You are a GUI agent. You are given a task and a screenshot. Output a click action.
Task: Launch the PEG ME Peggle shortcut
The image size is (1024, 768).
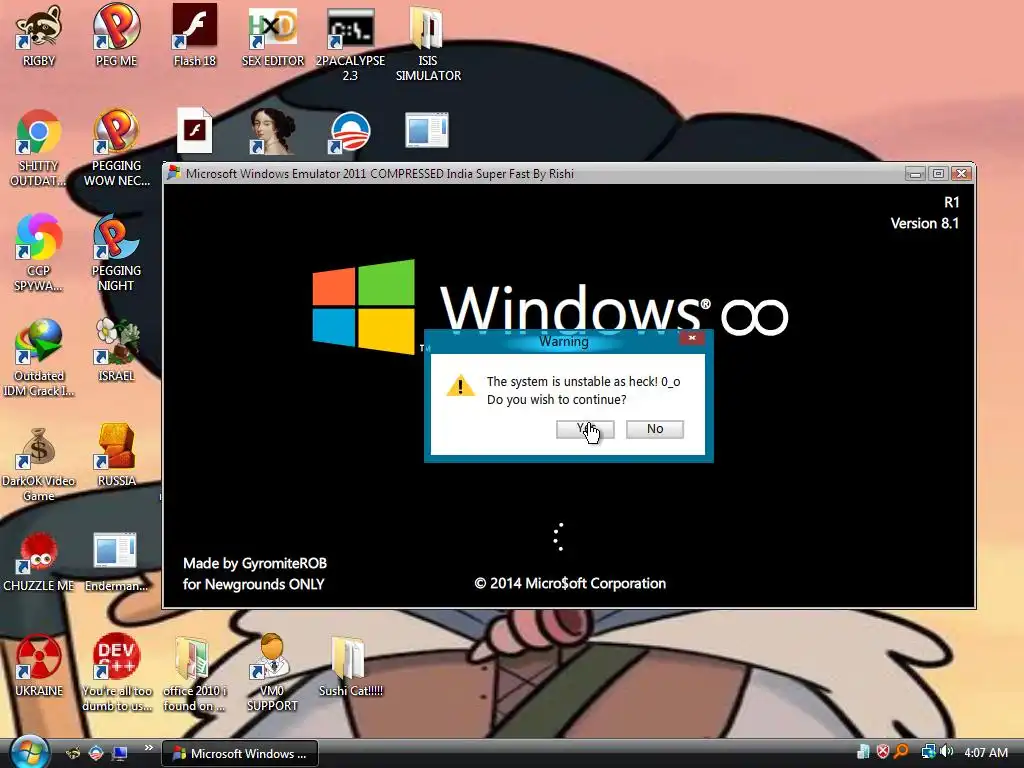[x=116, y=37]
